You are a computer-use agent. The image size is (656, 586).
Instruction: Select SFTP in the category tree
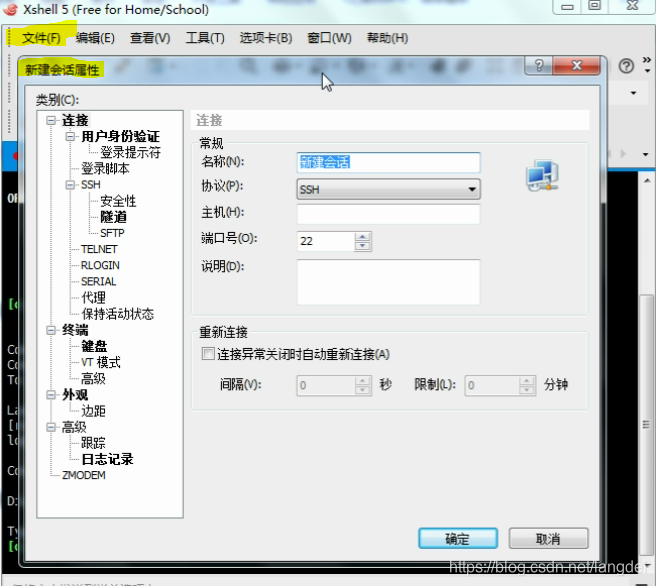click(x=112, y=233)
